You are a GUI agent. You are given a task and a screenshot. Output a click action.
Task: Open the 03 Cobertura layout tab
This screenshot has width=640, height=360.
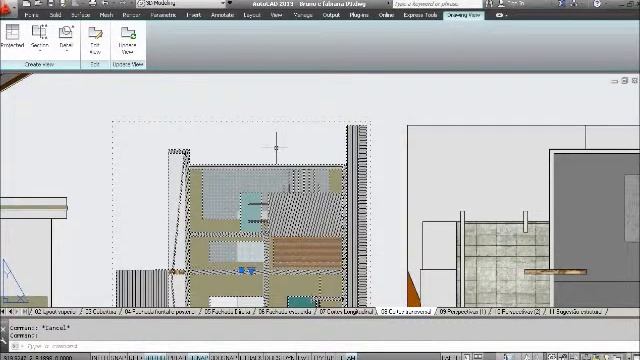tap(100, 312)
